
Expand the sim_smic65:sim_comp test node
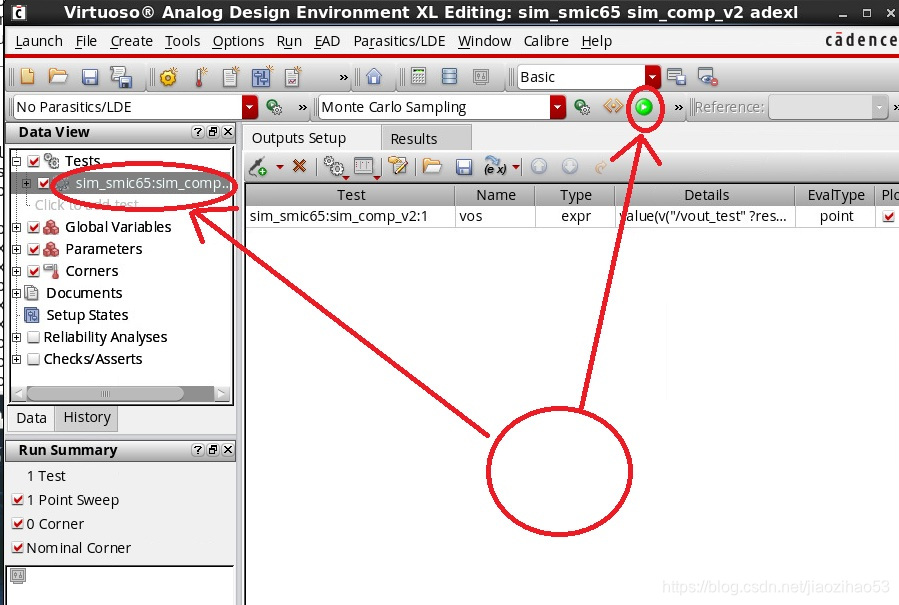coord(26,184)
